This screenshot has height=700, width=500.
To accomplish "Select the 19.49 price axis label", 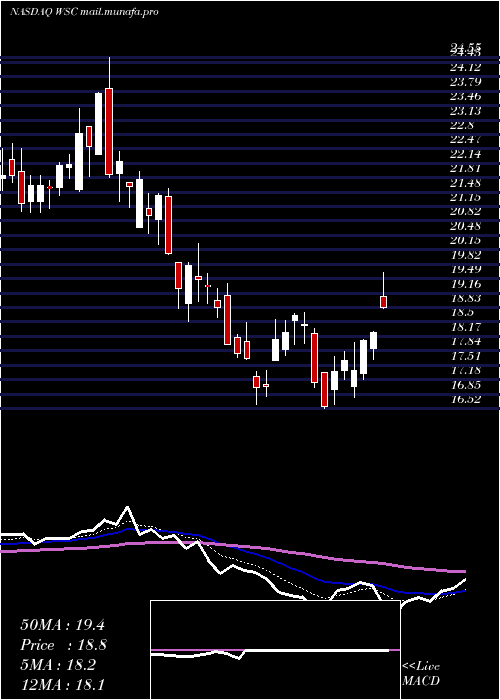I will (466, 269).
